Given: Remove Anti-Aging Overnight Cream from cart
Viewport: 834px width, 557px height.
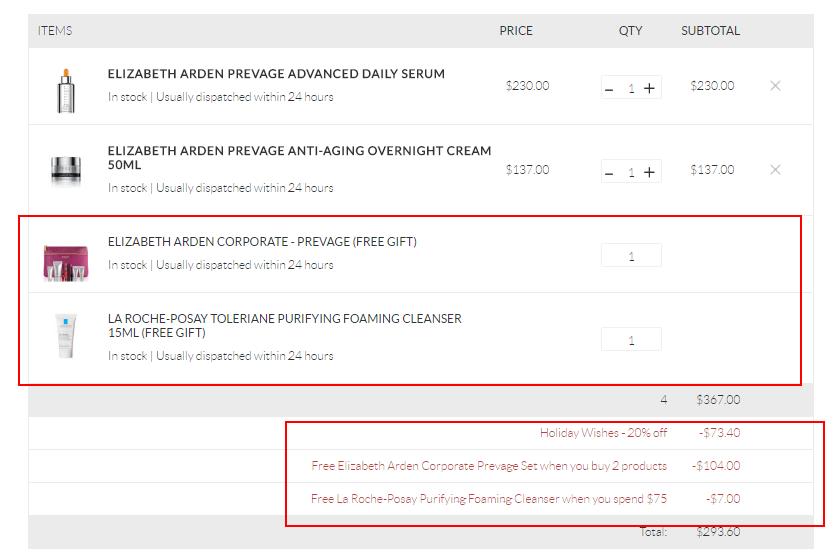Looking at the screenshot, I should (x=775, y=170).
